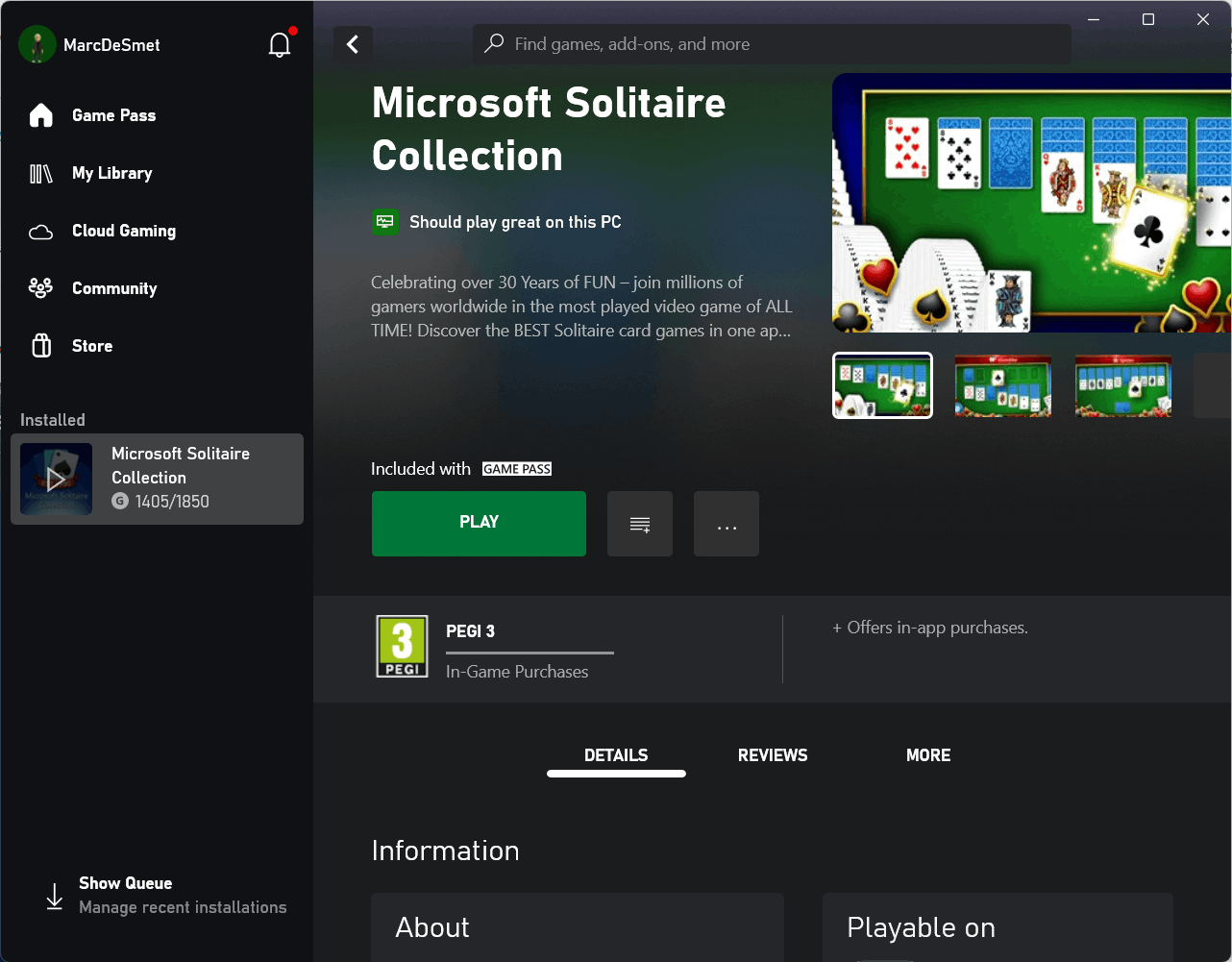Screen dimensions: 1232x962
Task: Click the MarcDeSmet username
Action: [x=111, y=45]
